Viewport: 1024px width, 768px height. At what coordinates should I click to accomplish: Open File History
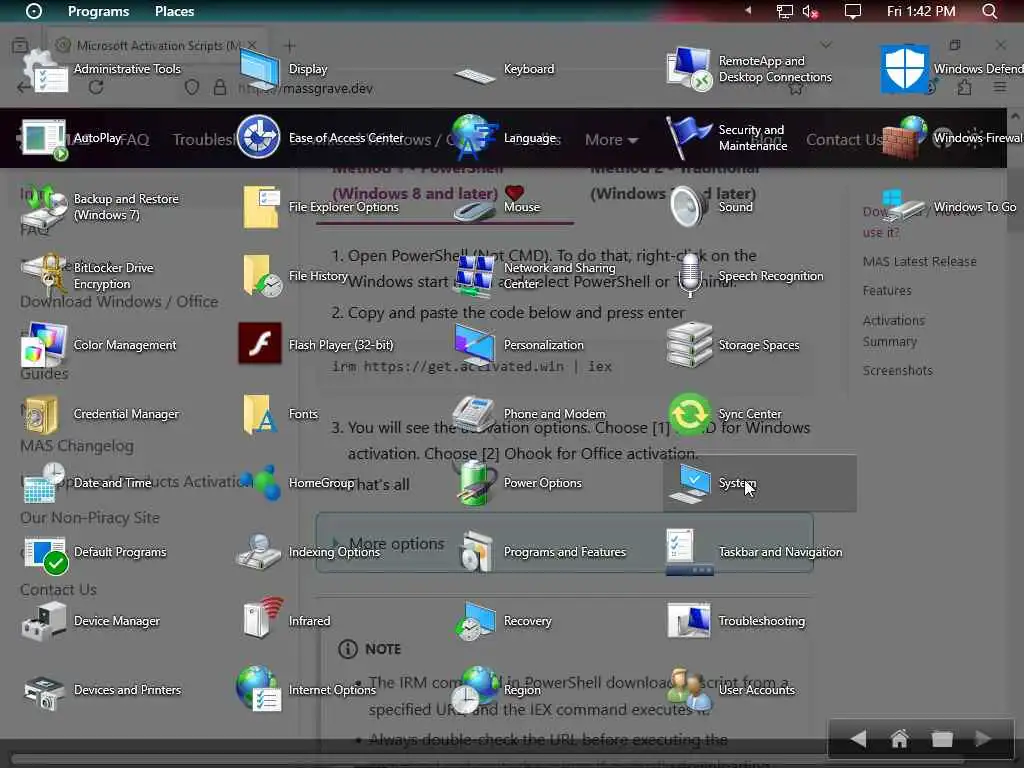294,276
